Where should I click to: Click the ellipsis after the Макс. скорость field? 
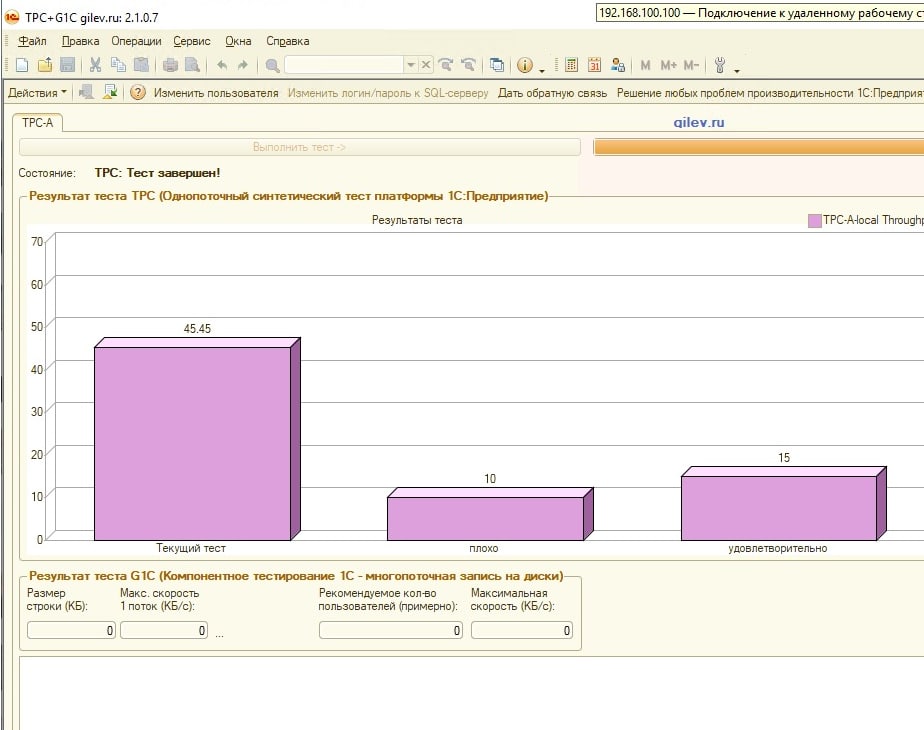click(x=219, y=635)
